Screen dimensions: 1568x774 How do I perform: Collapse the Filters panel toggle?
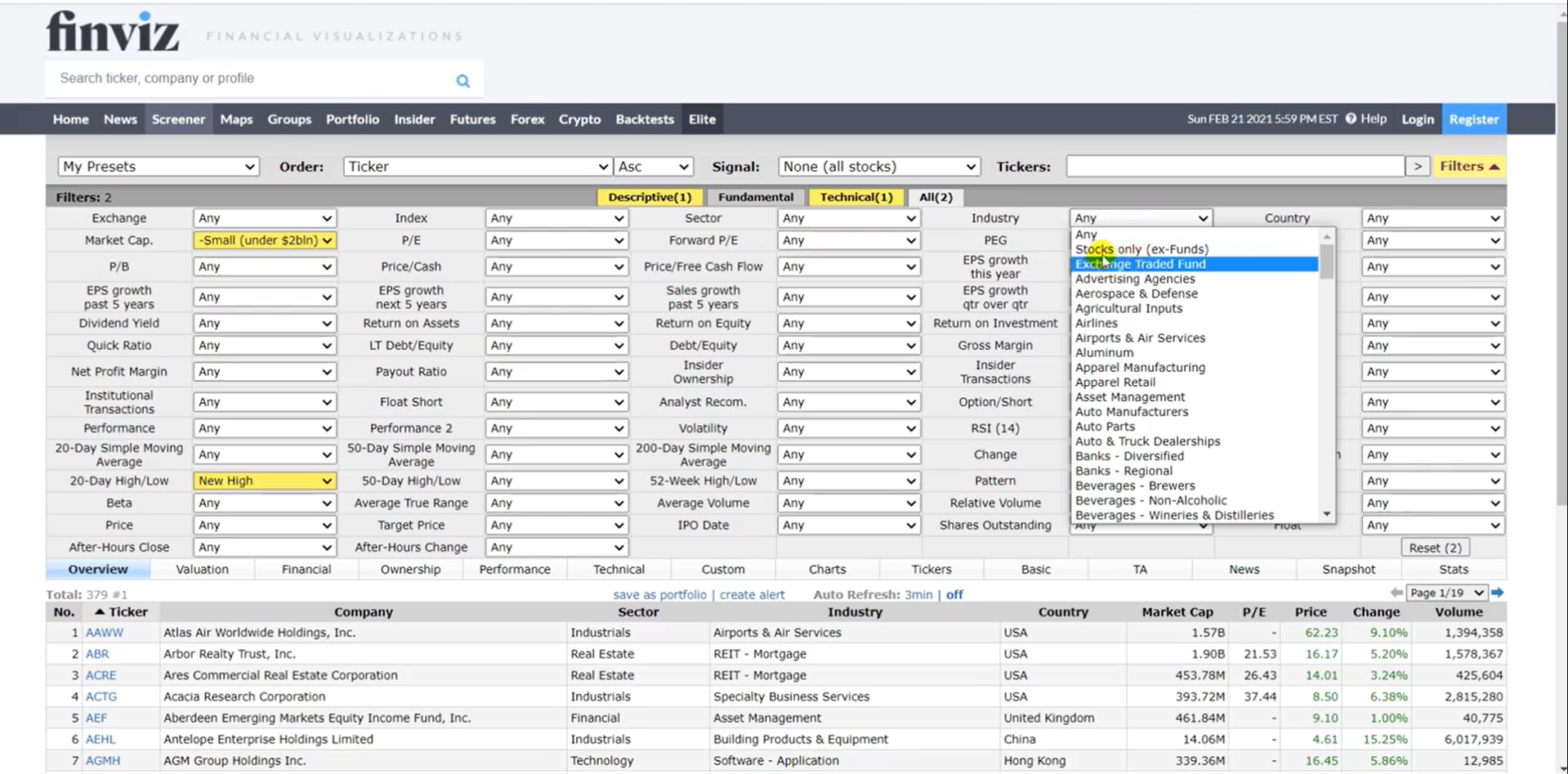click(1469, 166)
